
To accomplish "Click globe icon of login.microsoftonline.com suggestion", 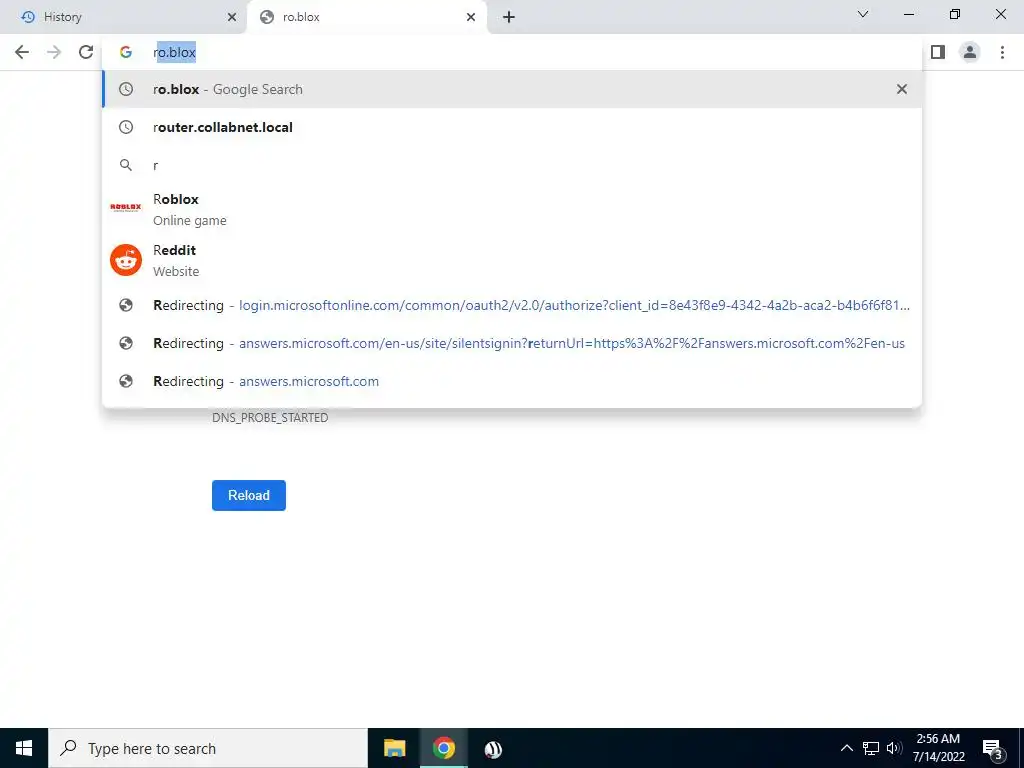I will [x=126, y=305].
